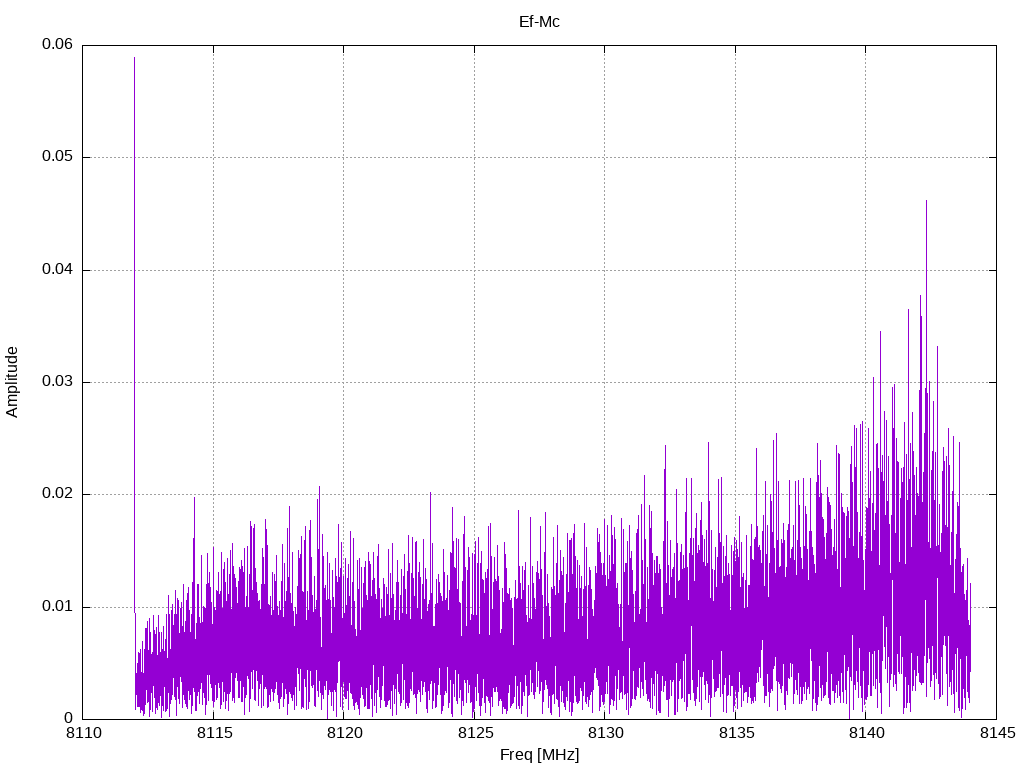Click the 8110 x-axis tick label
The width and height of the screenshot is (1024, 768).
(x=84, y=733)
